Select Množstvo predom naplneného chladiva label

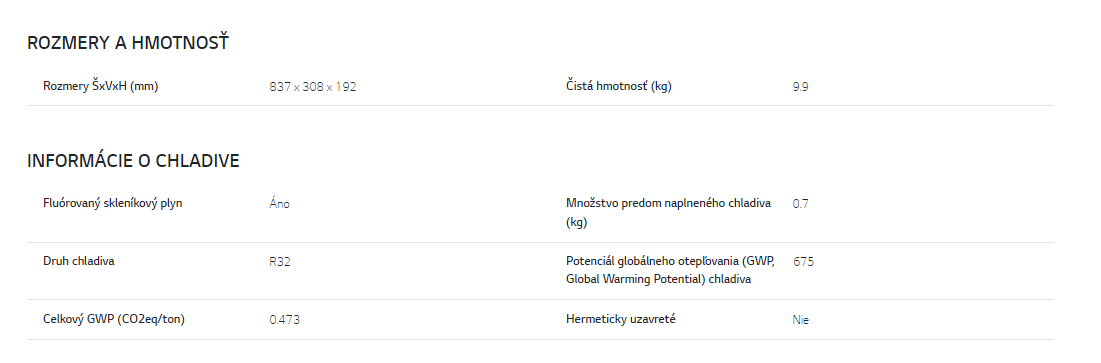[668, 213]
